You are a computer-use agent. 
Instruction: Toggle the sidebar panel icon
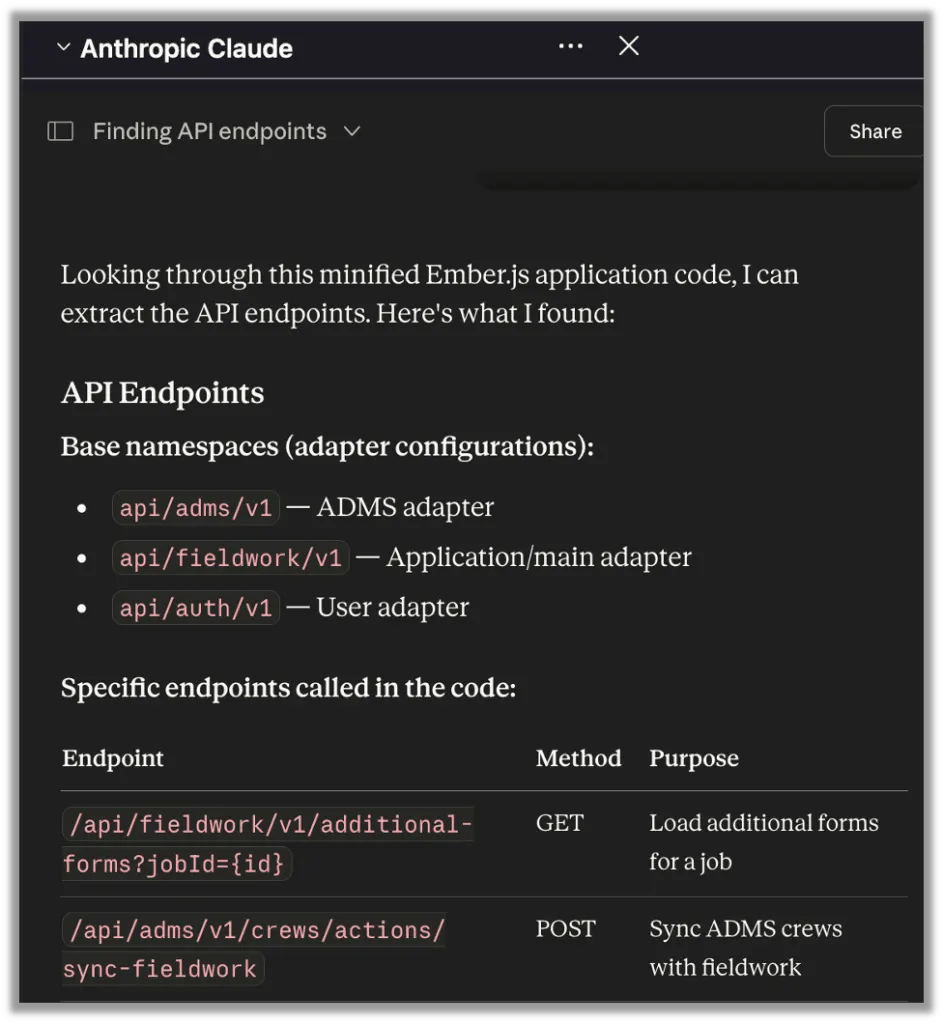61,131
